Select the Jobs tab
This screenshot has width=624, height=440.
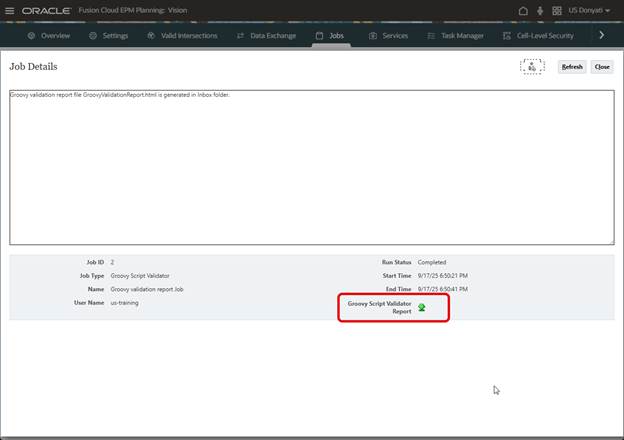pyautogui.click(x=329, y=35)
